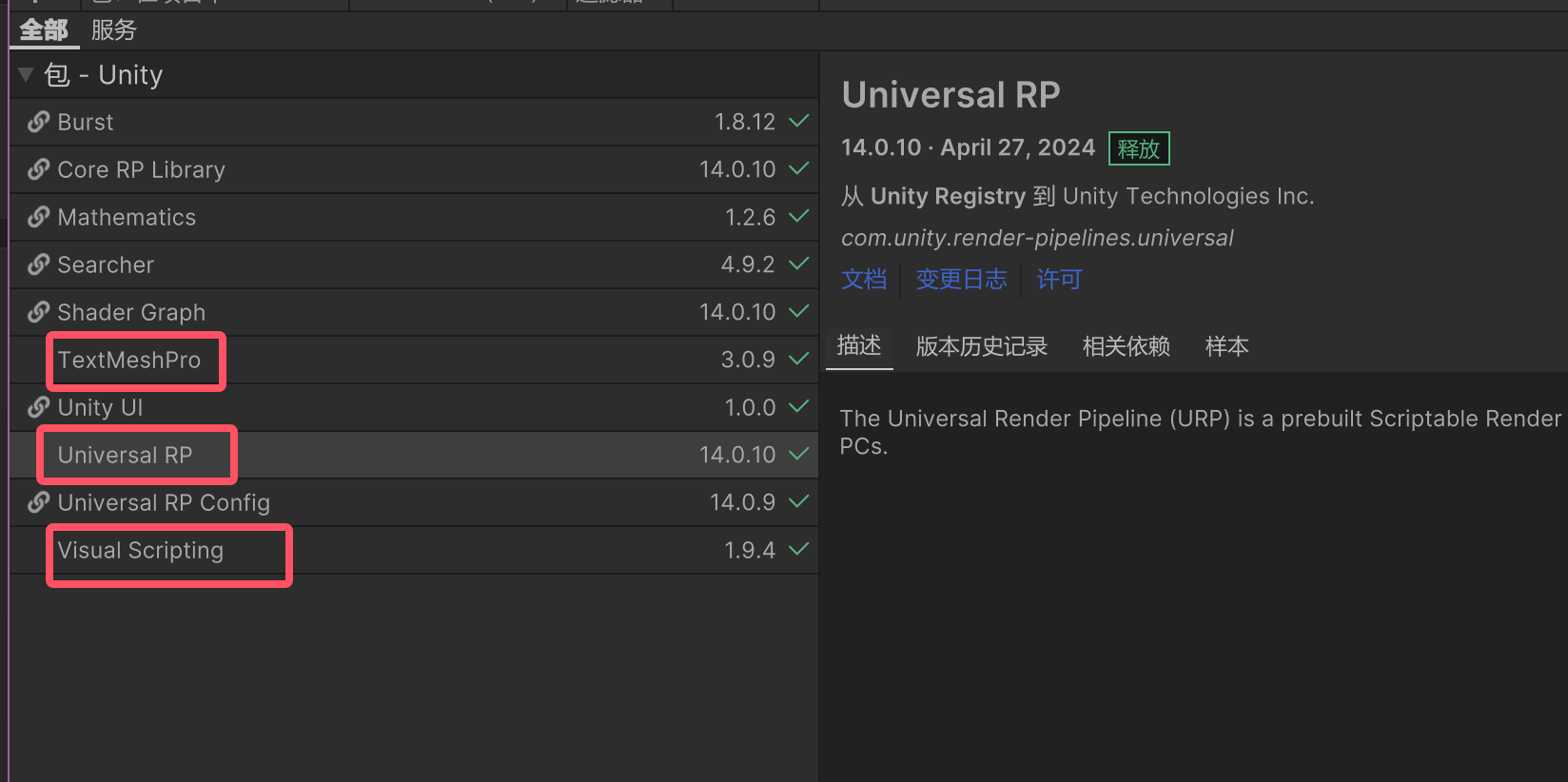Select the Burst package
Image resolution: width=1568 pixels, height=782 pixels.
(414, 122)
